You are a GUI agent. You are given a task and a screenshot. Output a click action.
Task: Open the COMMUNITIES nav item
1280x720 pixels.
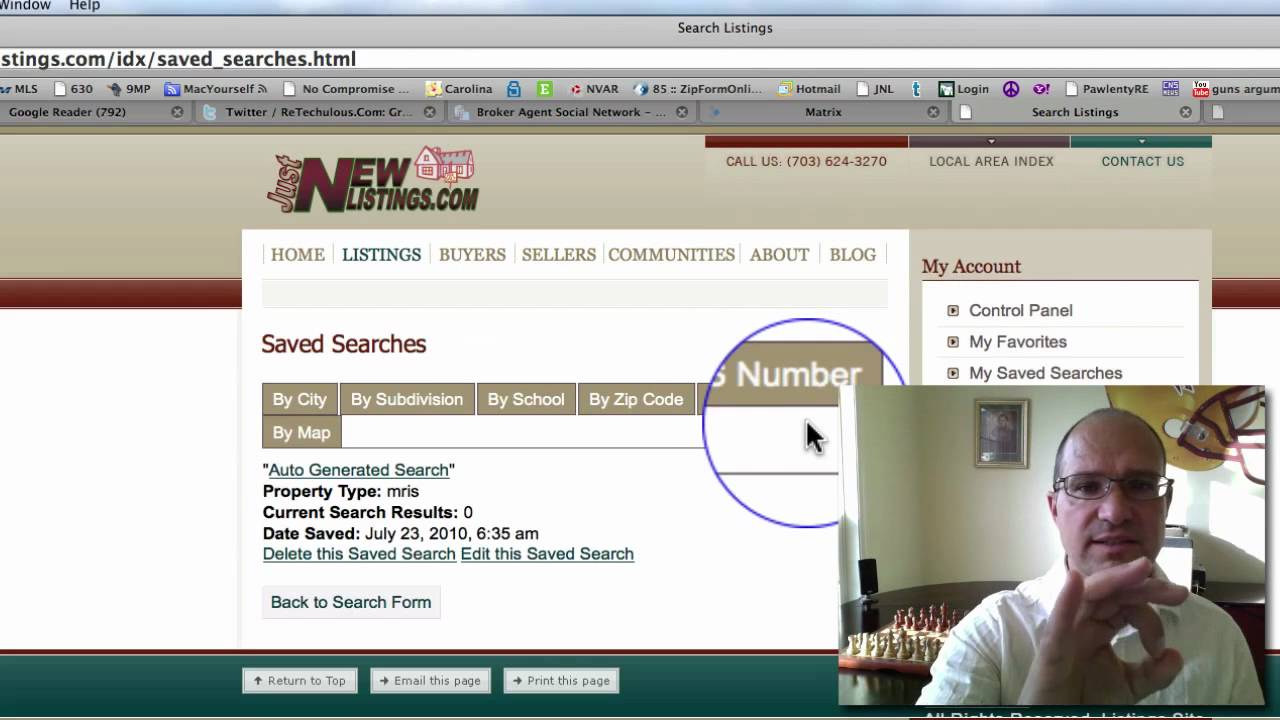coord(671,255)
